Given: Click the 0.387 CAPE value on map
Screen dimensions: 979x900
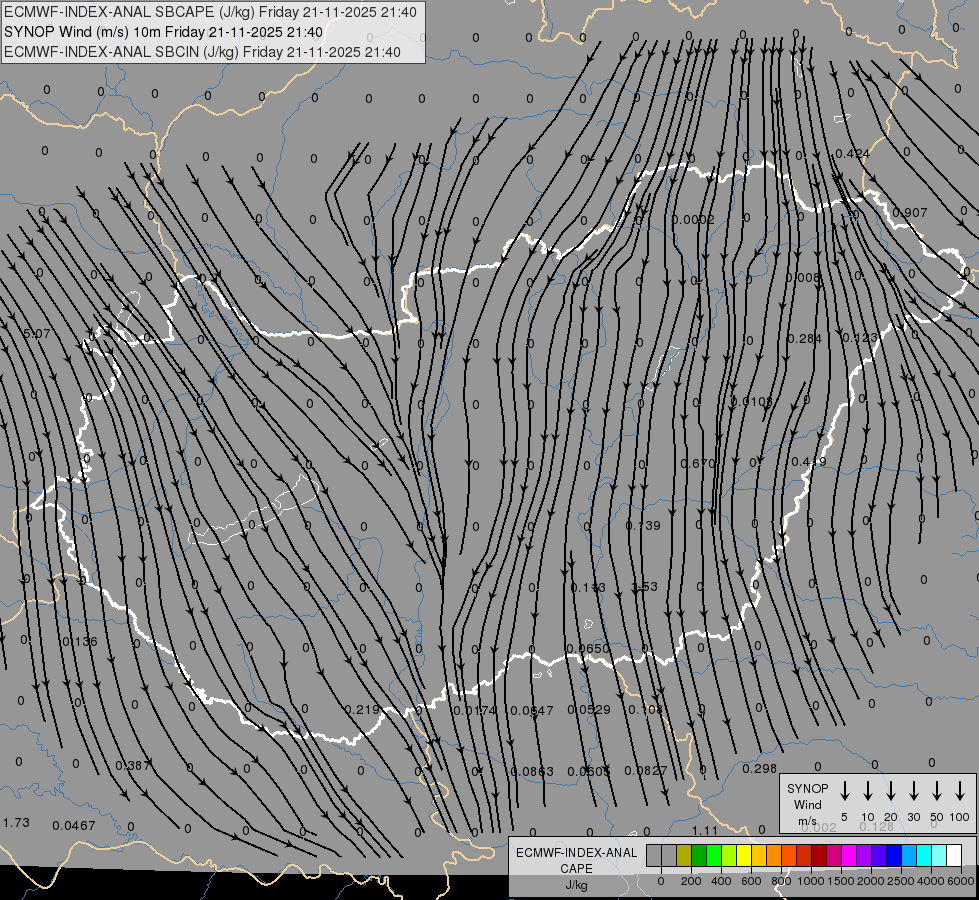Looking at the screenshot, I should tap(132, 766).
